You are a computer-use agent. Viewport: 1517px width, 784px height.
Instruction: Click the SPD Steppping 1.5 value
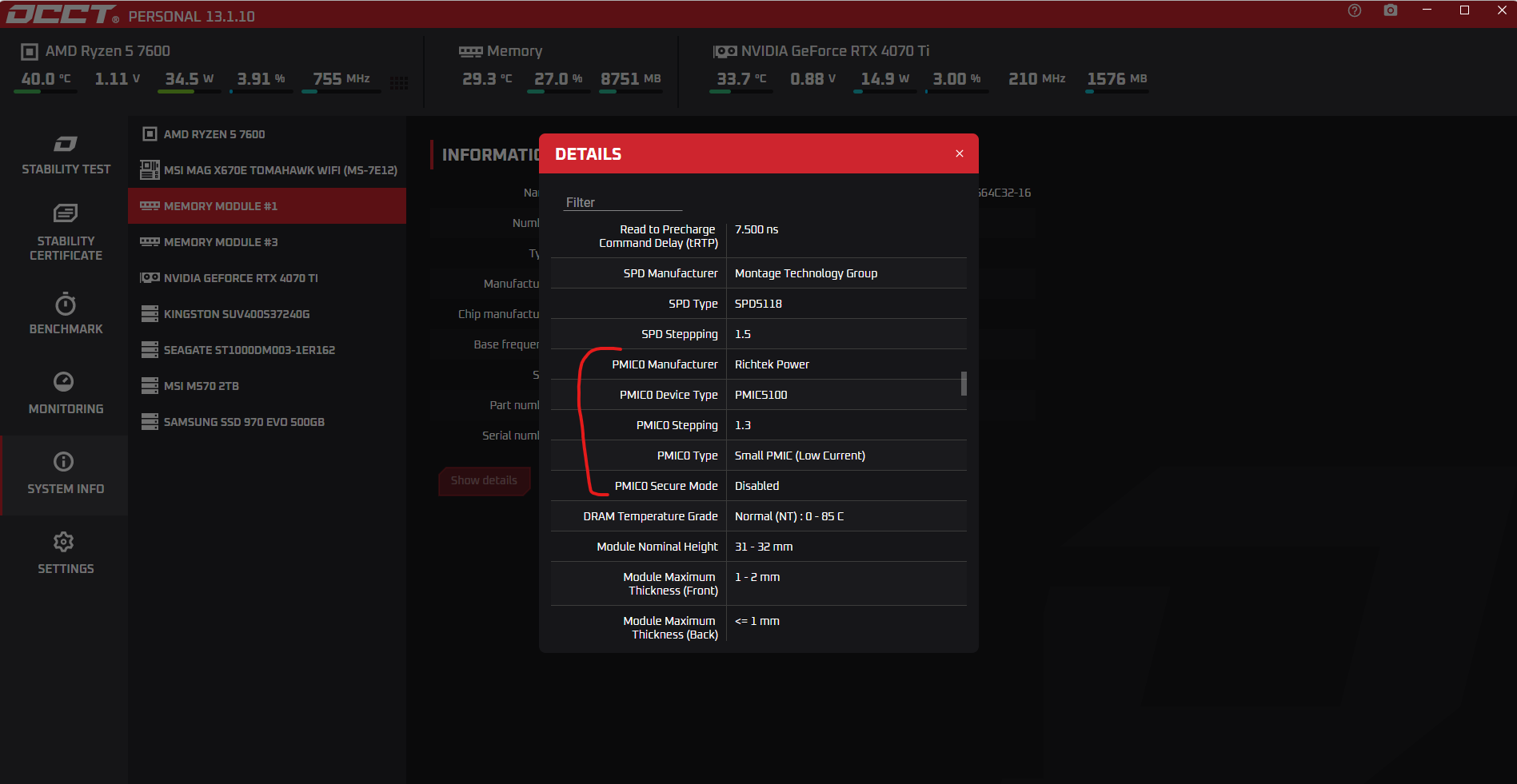(743, 334)
